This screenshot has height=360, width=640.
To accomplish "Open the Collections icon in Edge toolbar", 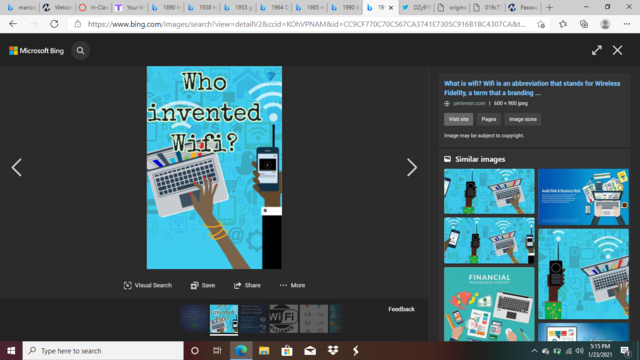I will pos(584,24).
